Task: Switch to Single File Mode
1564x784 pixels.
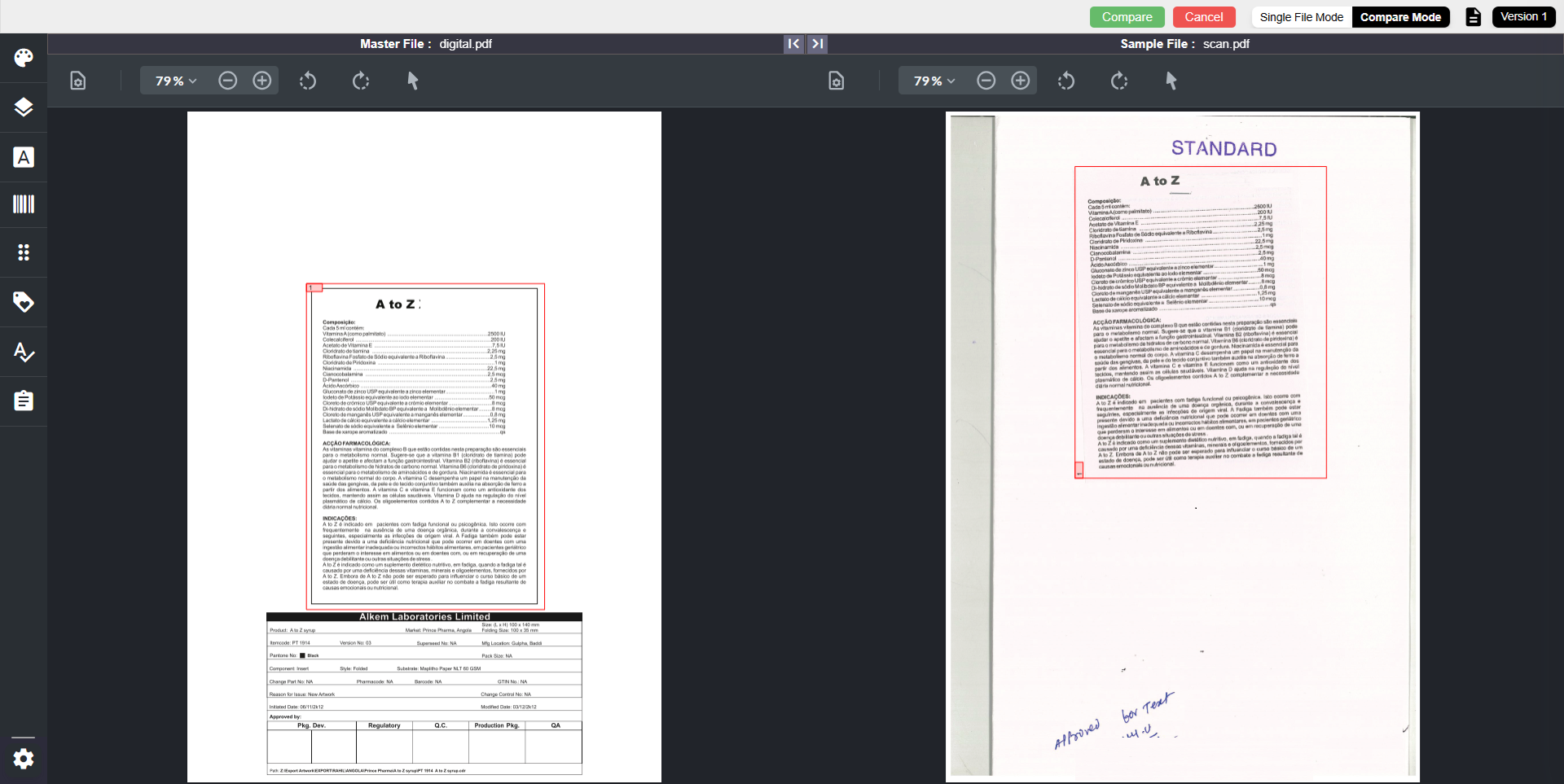Action: [x=1302, y=17]
